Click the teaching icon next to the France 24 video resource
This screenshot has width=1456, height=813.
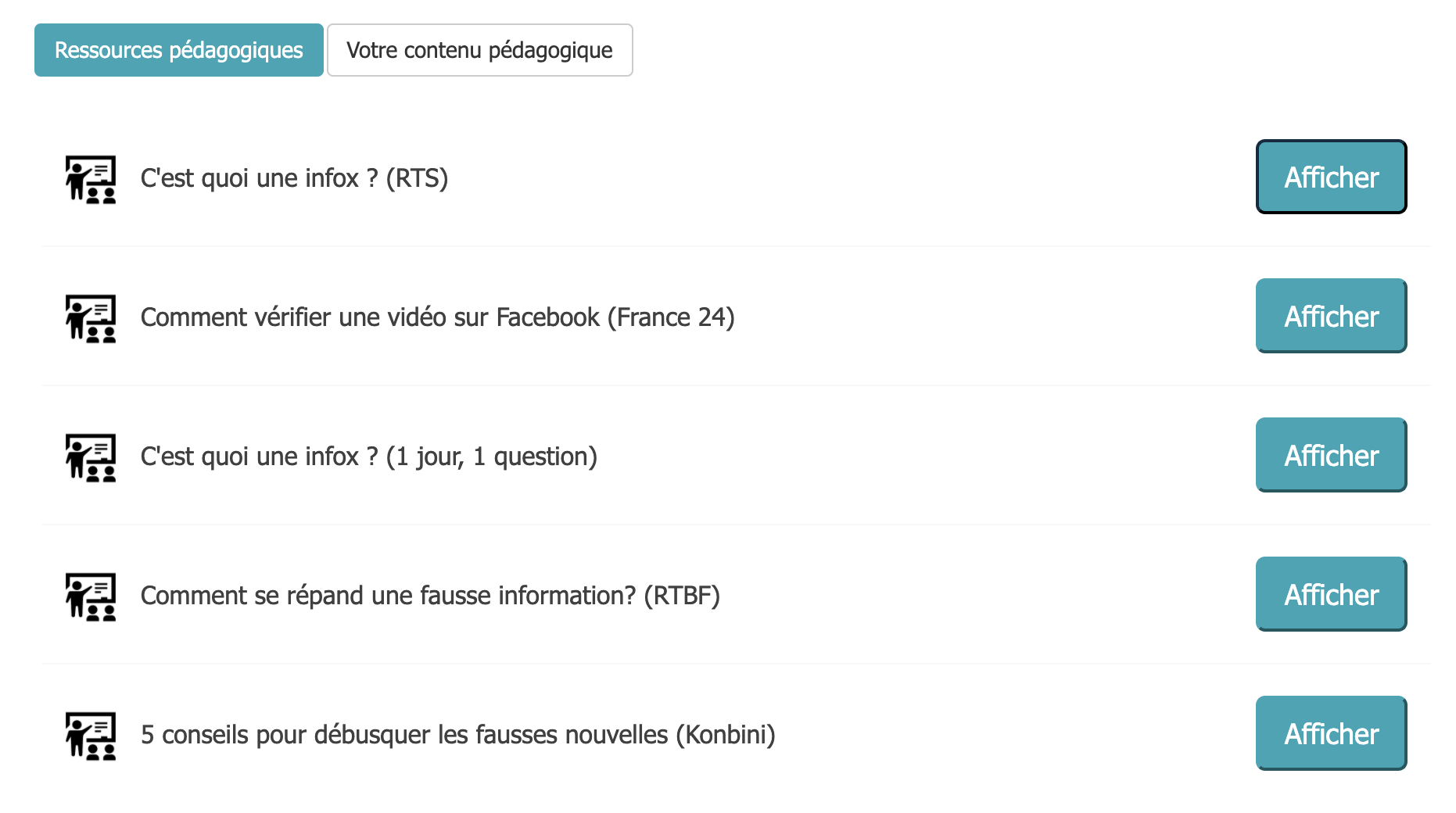pyautogui.click(x=91, y=318)
